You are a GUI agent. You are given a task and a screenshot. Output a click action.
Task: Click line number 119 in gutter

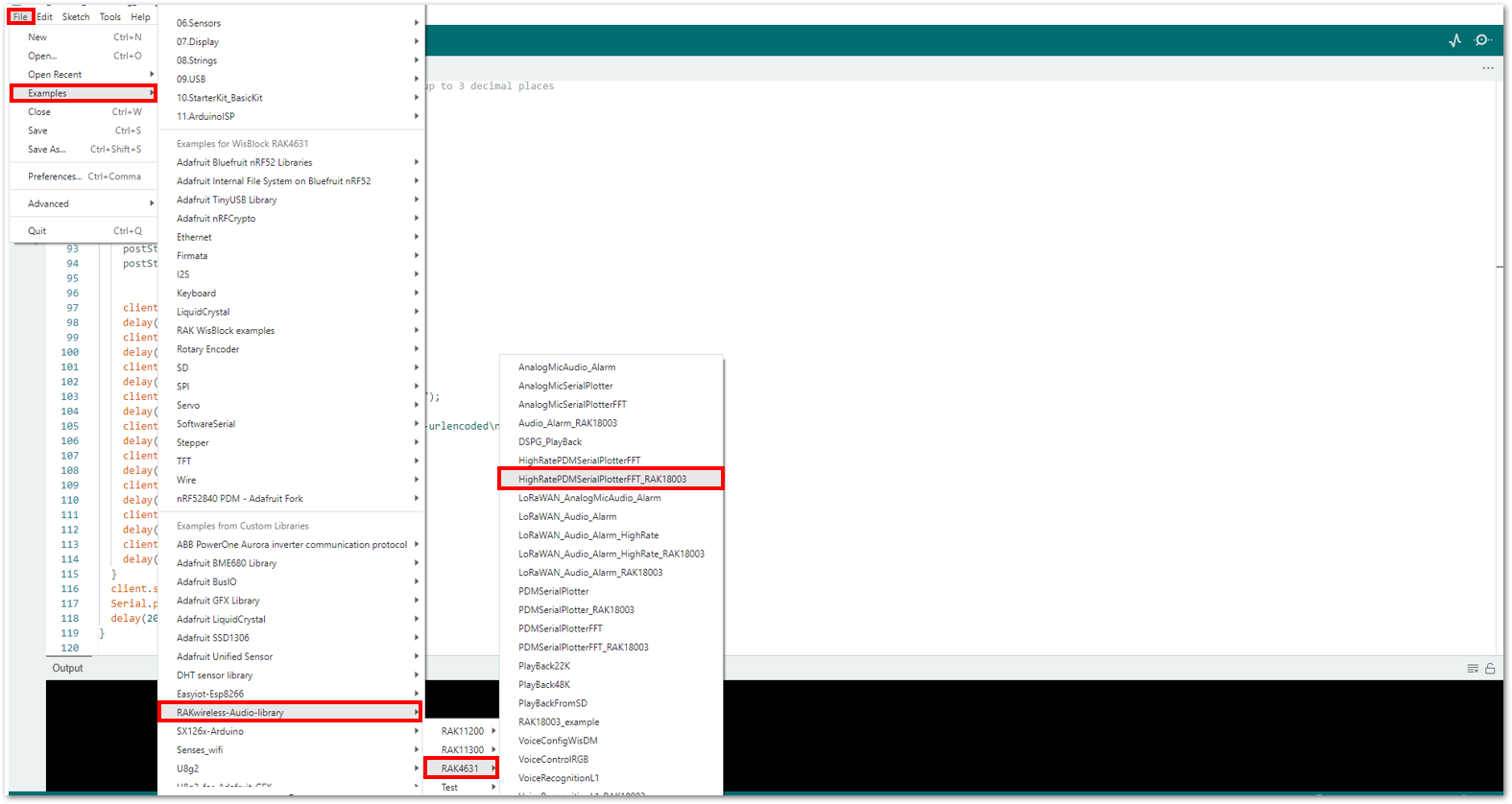click(x=70, y=633)
